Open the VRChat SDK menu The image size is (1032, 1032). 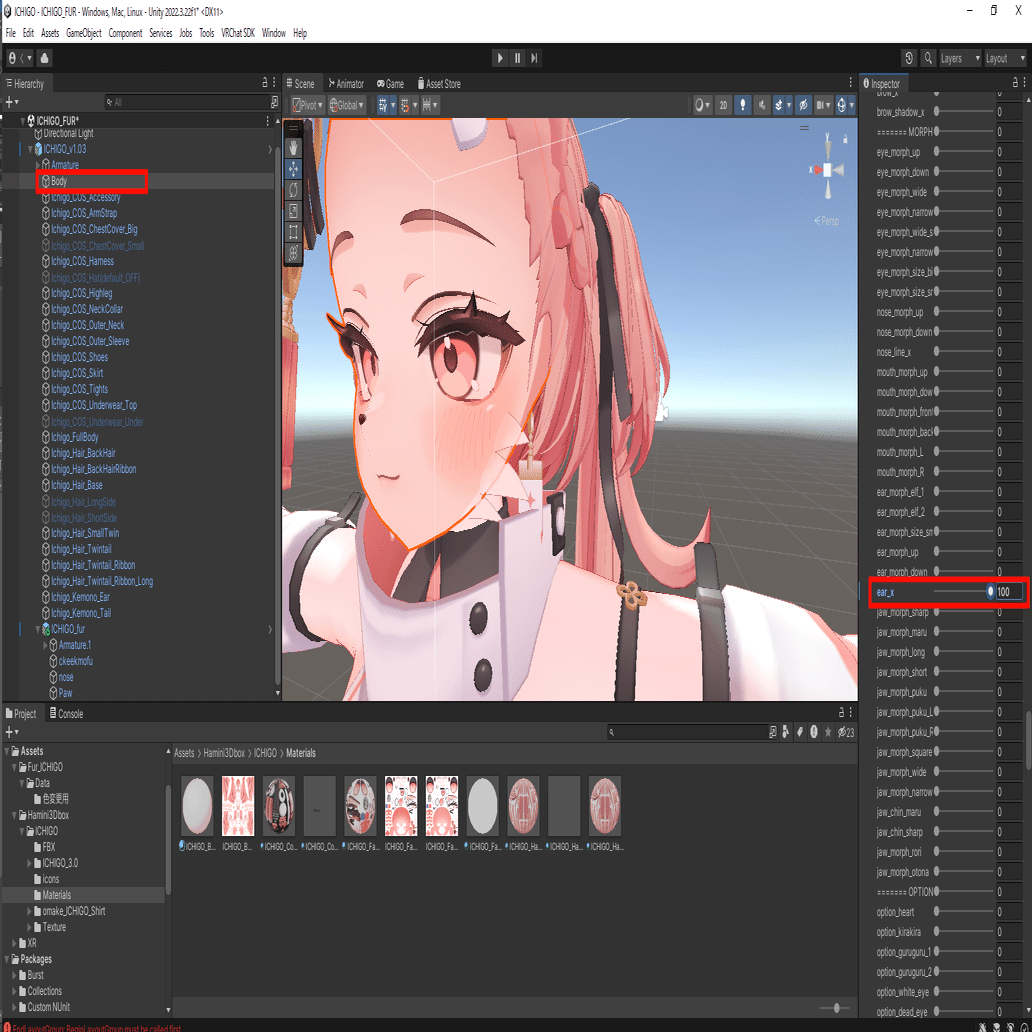(238, 32)
